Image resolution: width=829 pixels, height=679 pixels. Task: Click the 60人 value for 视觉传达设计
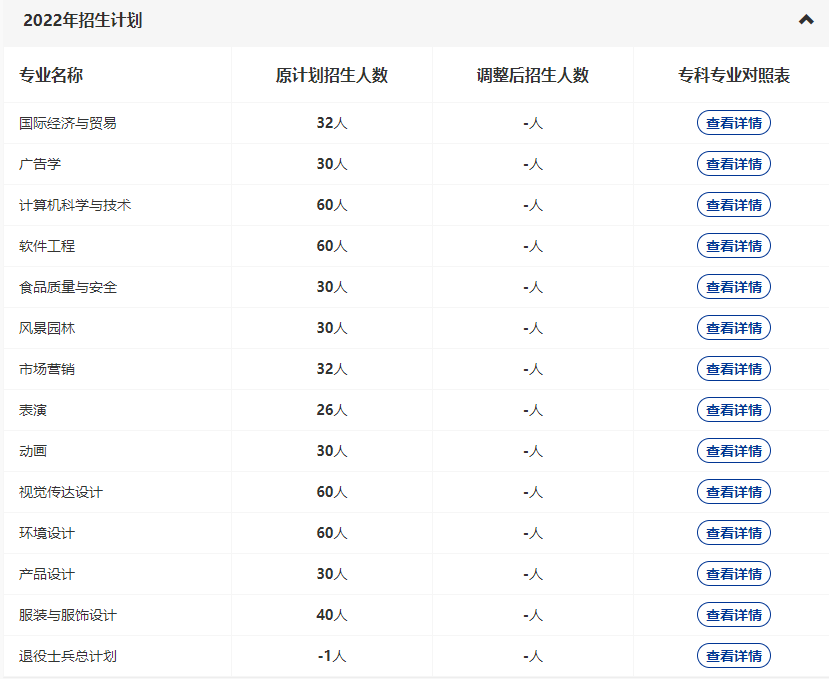click(332, 492)
